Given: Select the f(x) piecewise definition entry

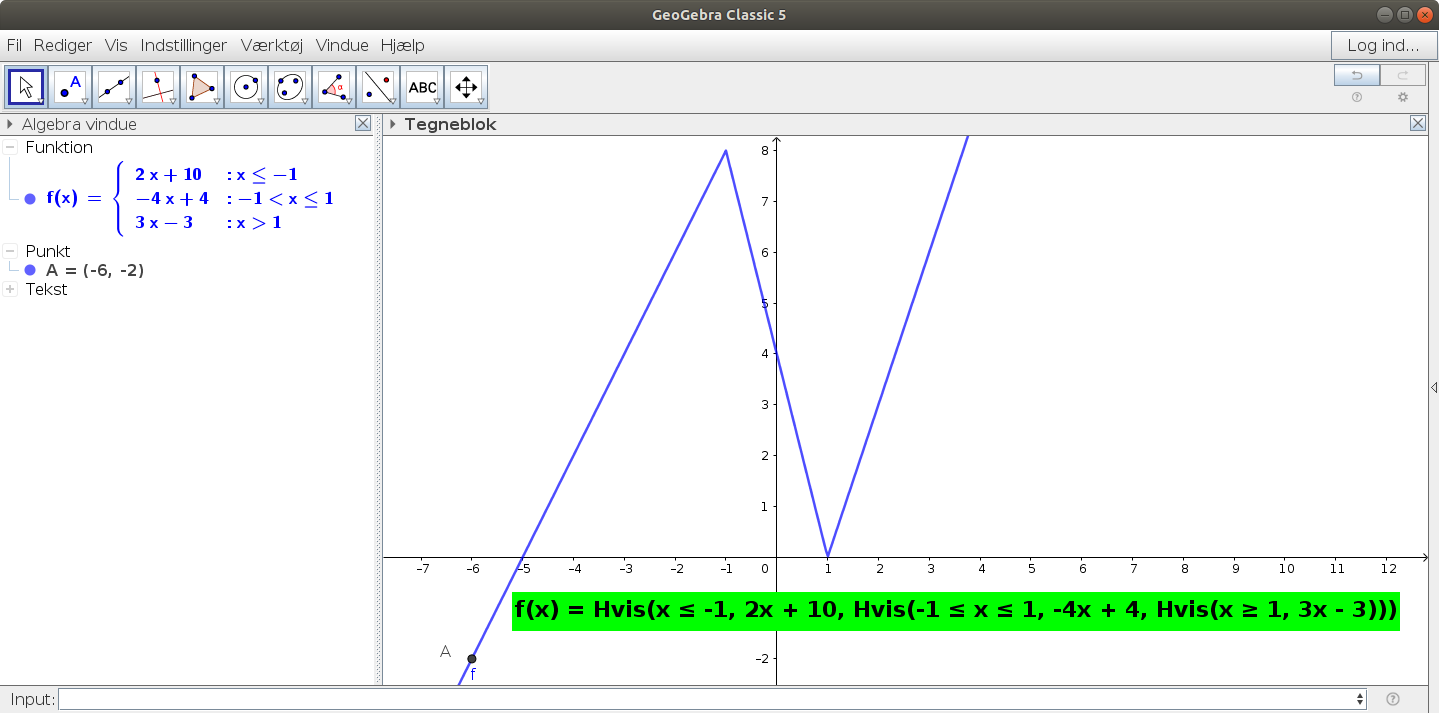Looking at the screenshot, I should point(190,198).
